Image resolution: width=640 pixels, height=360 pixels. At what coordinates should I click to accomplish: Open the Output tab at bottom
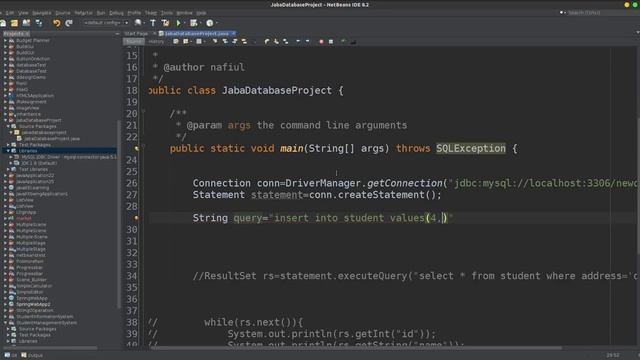pyautogui.click(x=32, y=356)
